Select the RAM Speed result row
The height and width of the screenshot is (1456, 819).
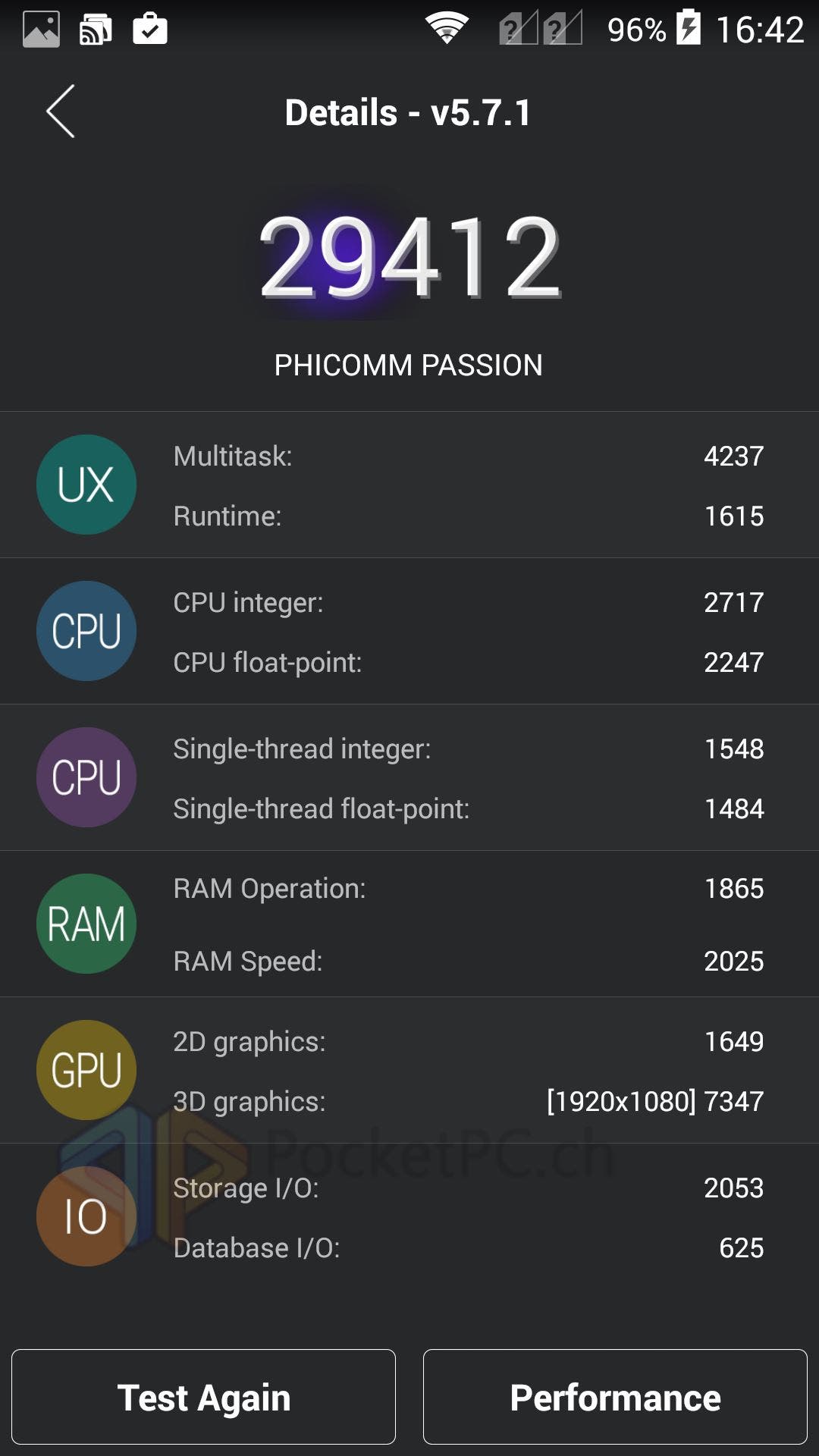point(468,961)
